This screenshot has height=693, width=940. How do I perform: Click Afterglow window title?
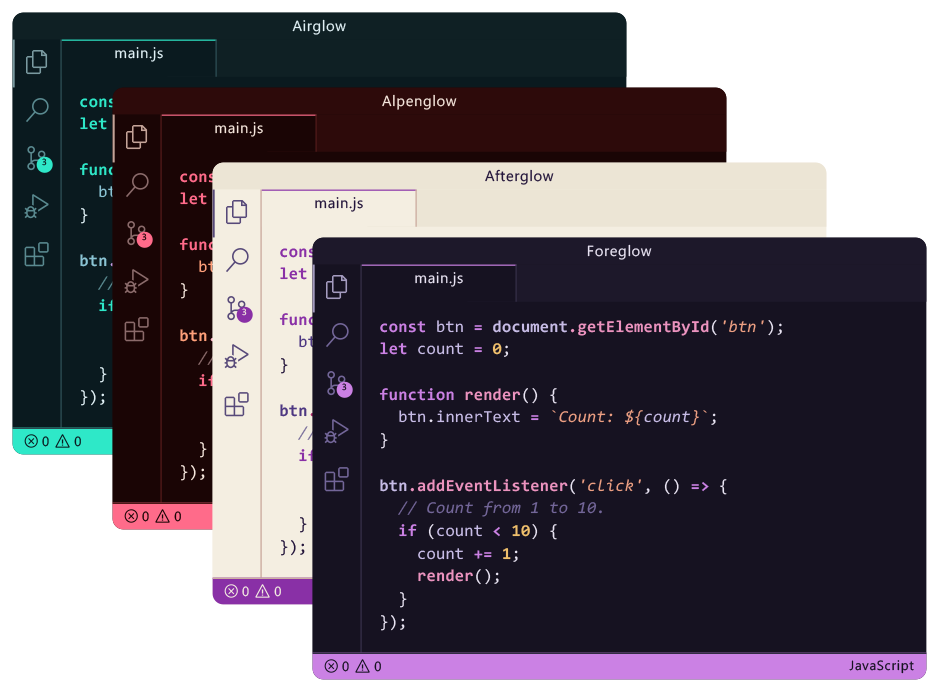[519, 176]
